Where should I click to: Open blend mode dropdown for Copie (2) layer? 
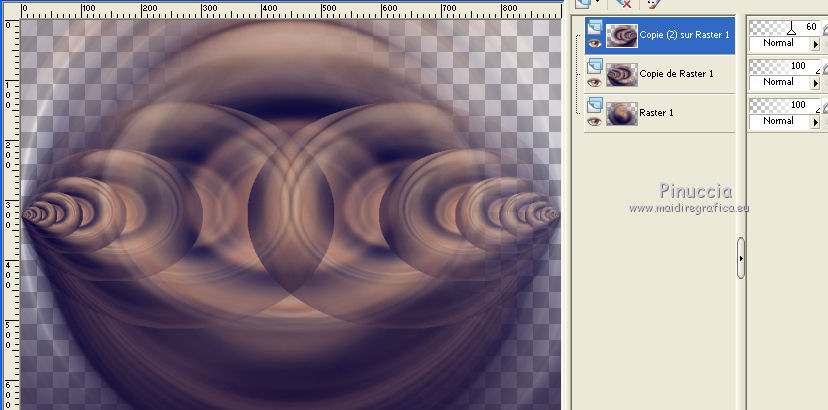click(x=816, y=44)
